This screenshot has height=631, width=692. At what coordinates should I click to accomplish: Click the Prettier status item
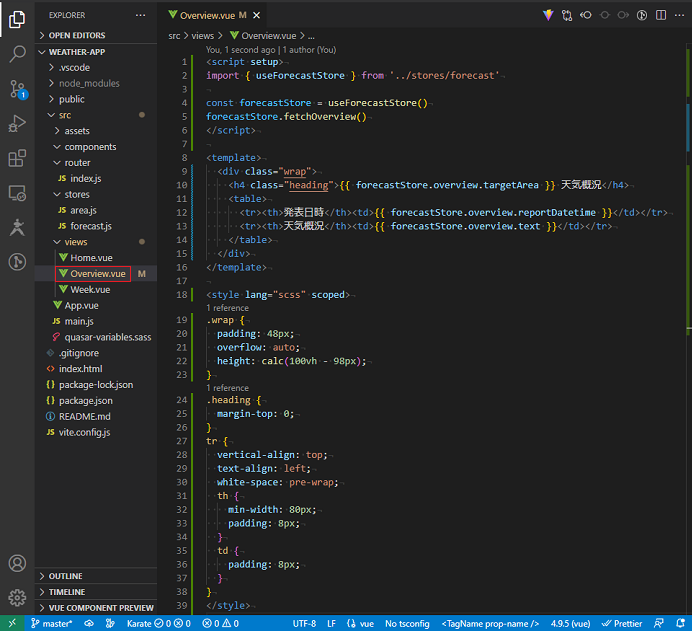pos(622,623)
